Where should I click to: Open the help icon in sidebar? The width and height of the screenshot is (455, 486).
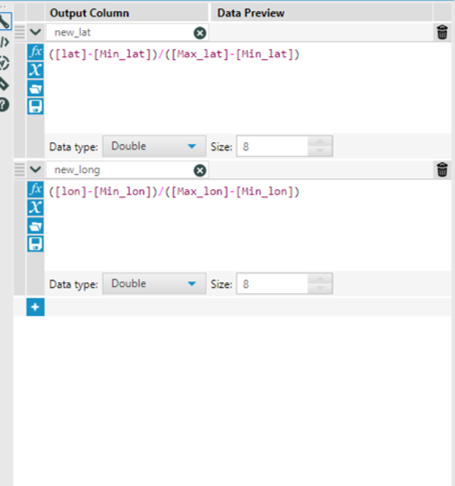point(4,105)
